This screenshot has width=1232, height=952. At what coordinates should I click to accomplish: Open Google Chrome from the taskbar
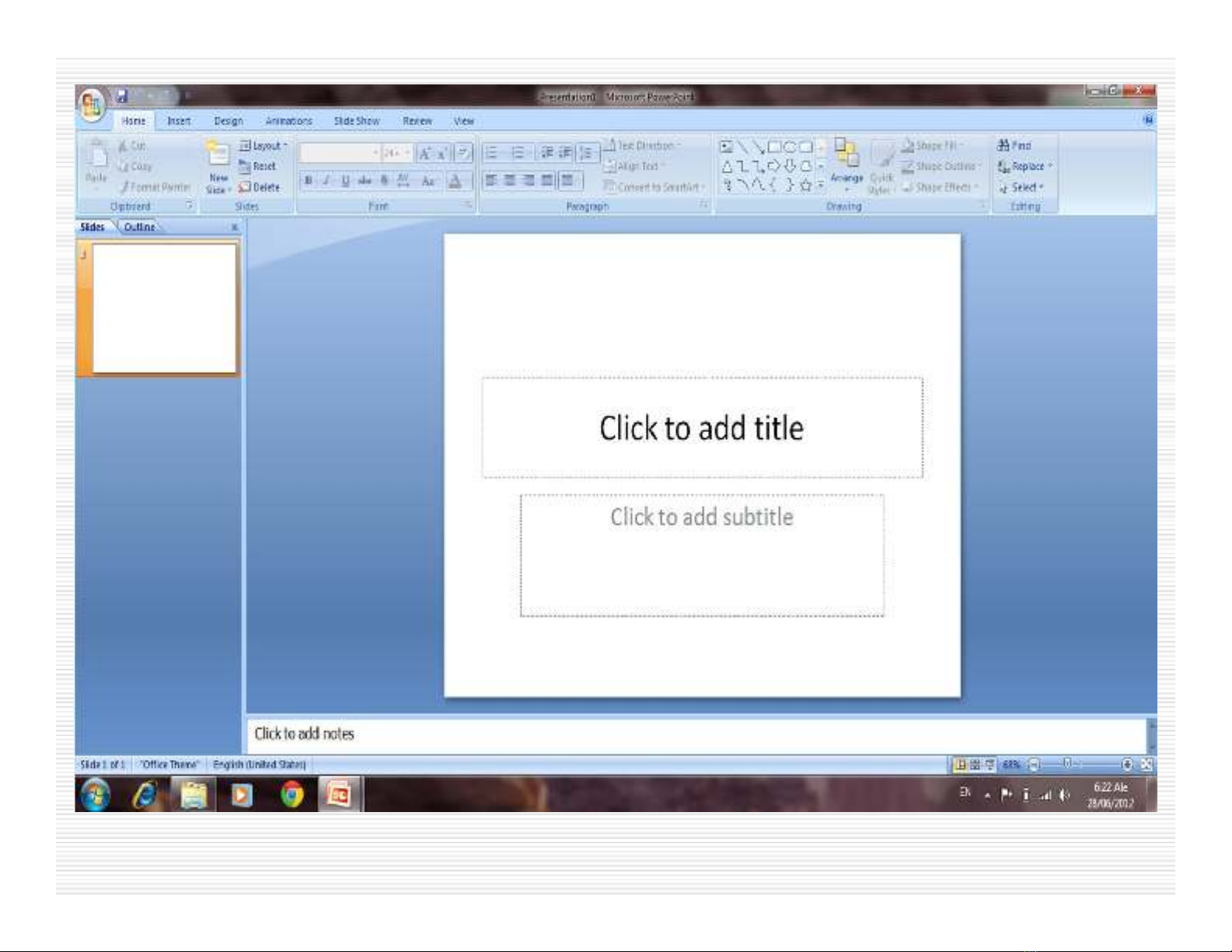coord(291,794)
